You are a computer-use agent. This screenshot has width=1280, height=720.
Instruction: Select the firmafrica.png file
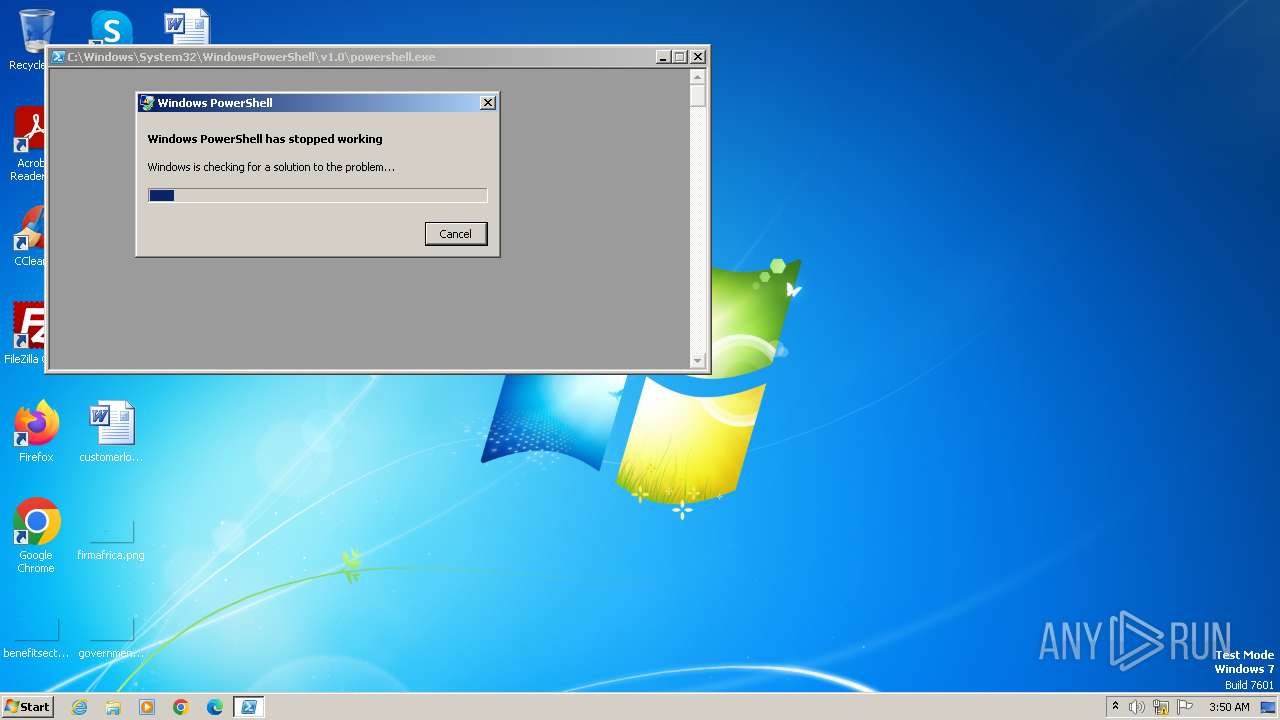(x=111, y=540)
